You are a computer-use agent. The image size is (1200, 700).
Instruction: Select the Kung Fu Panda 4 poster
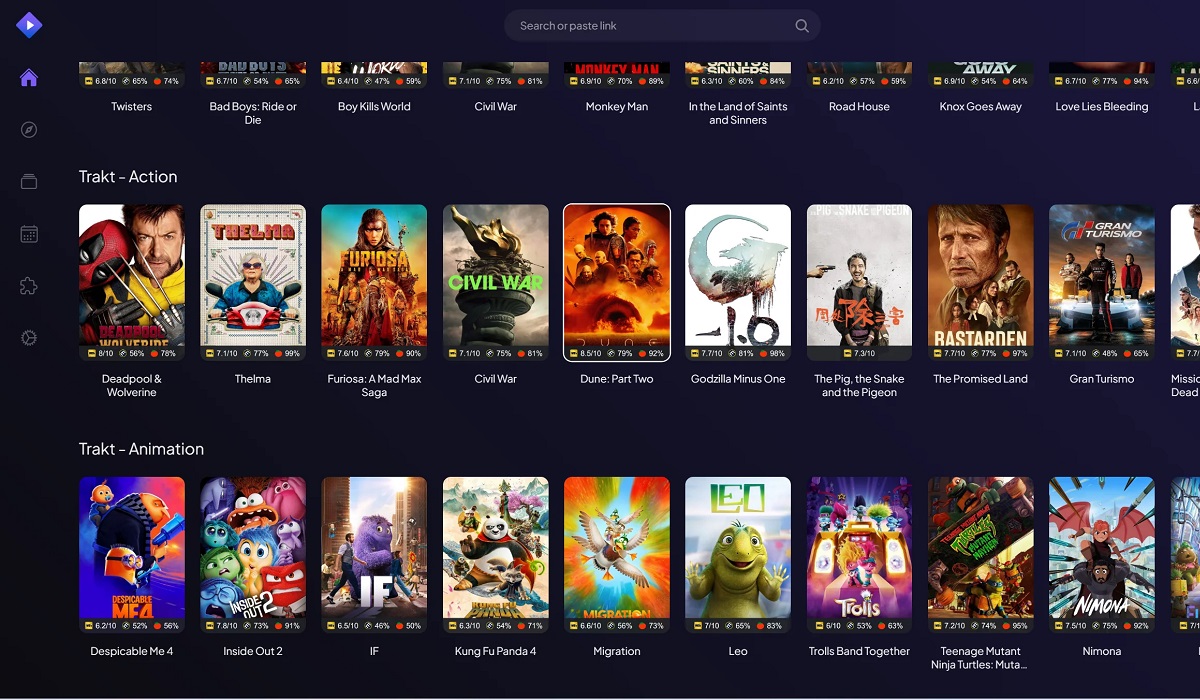495,553
